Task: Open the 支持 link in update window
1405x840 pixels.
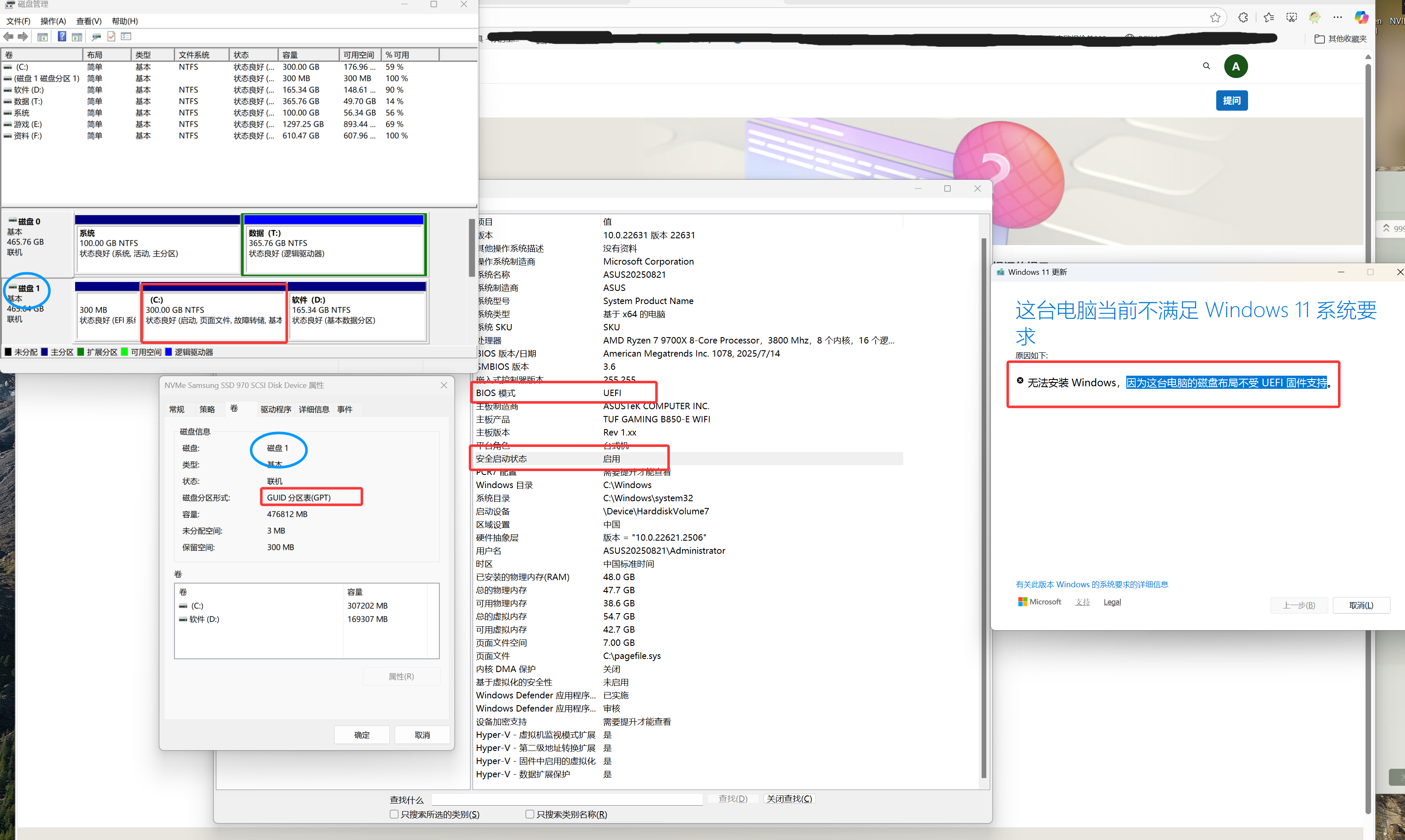Action: (x=1083, y=602)
